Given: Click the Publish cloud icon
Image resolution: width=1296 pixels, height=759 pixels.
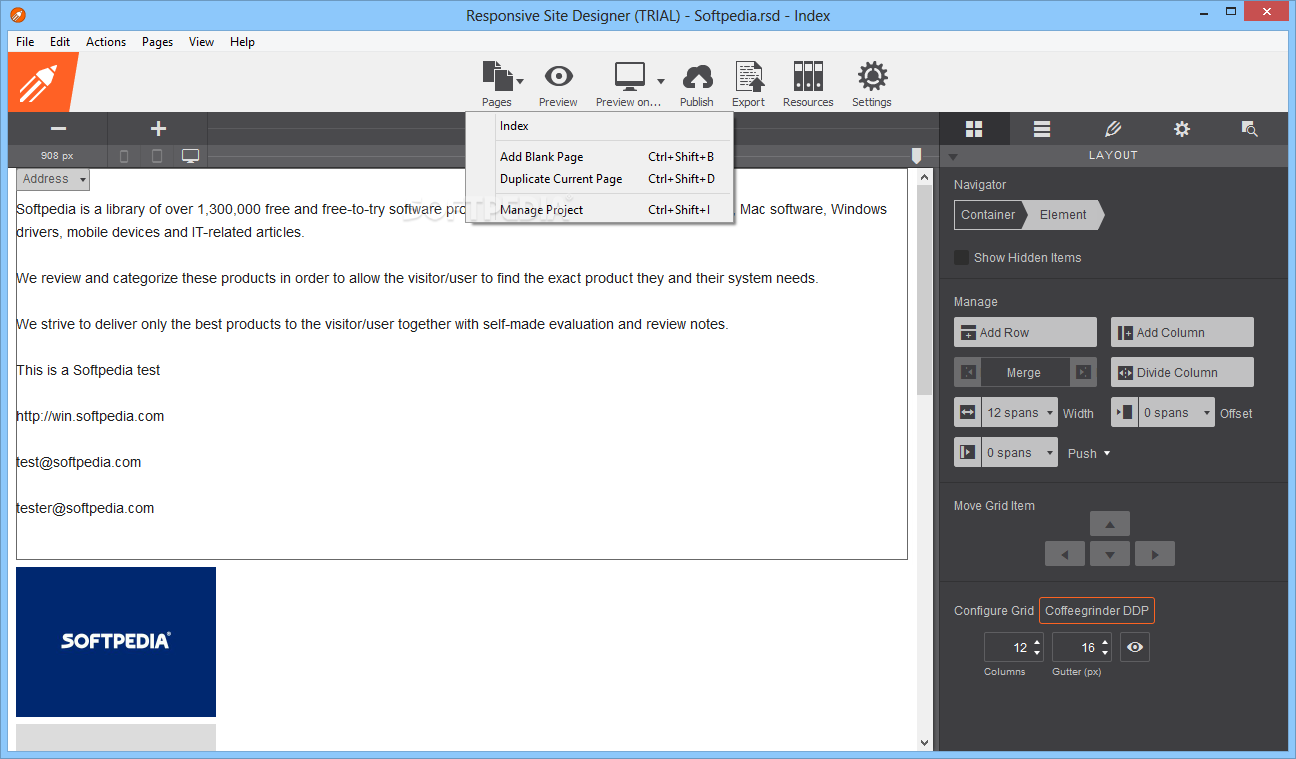Looking at the screenshot, I should [697, 77].
